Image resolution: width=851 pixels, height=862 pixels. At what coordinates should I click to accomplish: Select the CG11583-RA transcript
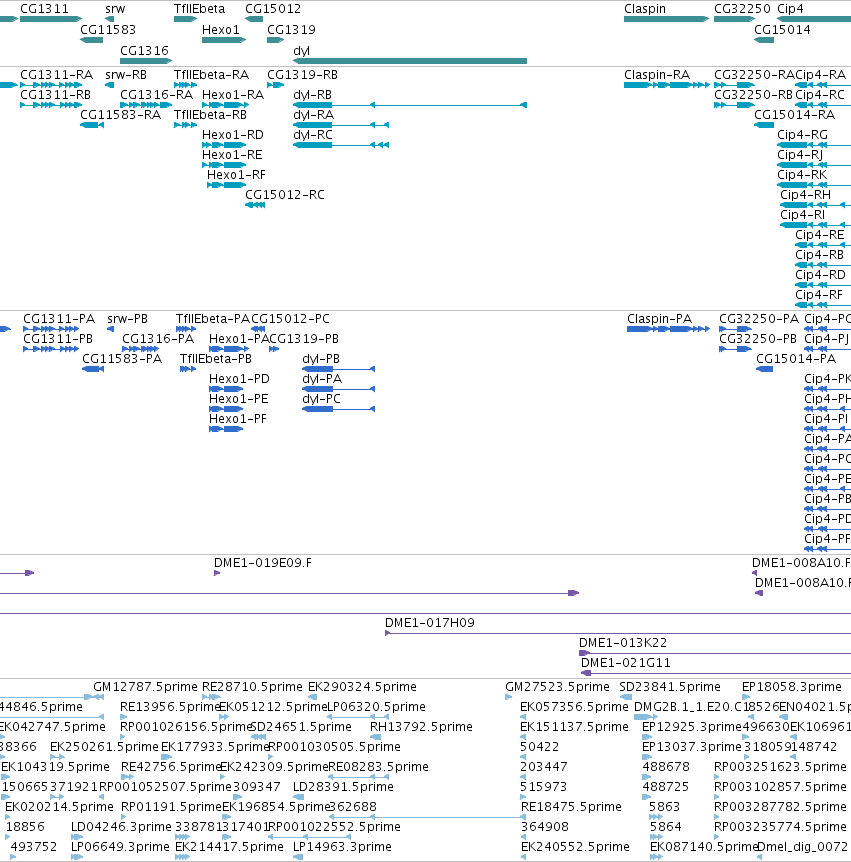tap(92, 125)
